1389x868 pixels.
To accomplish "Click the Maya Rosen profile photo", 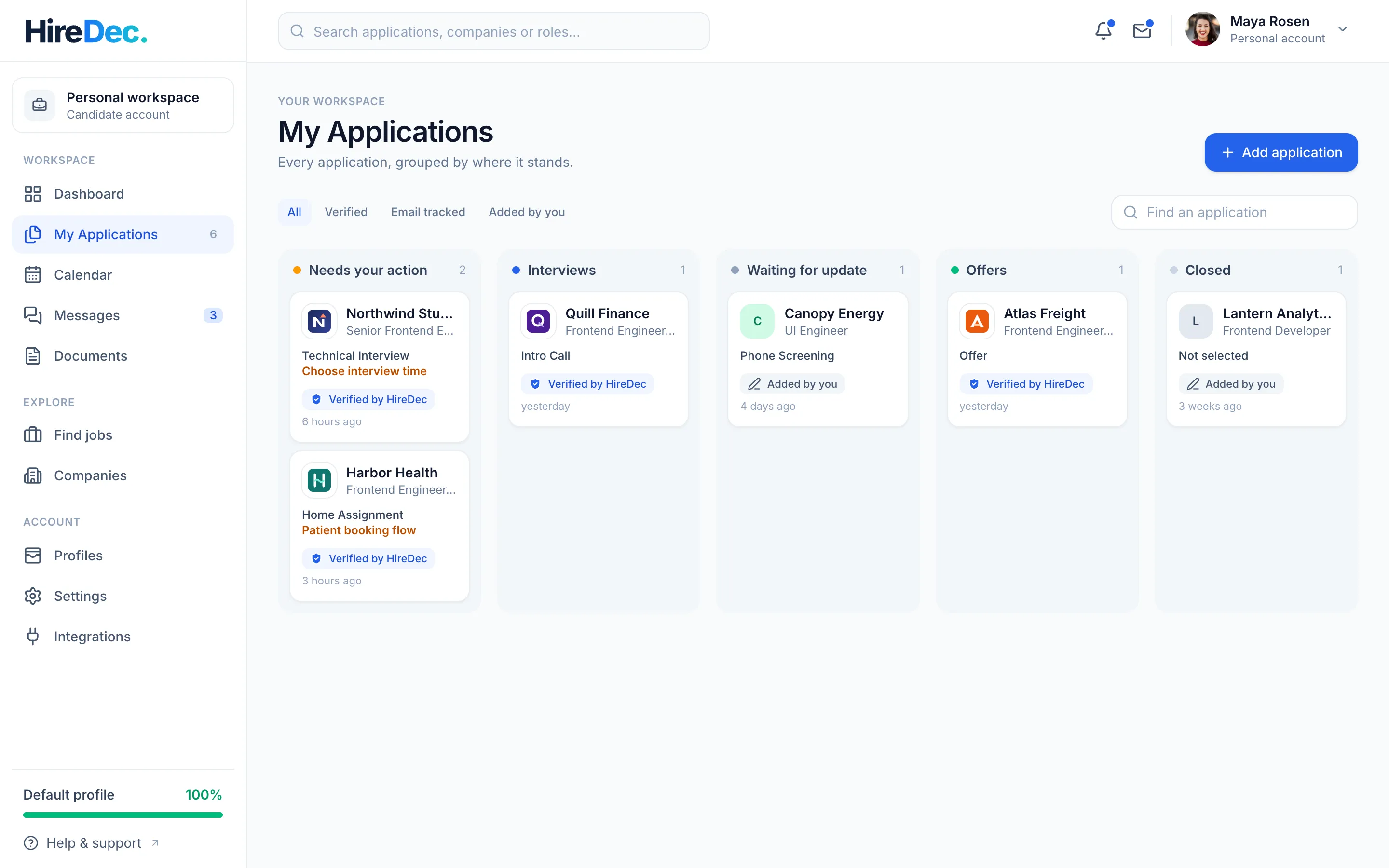I will (1202, 29).
